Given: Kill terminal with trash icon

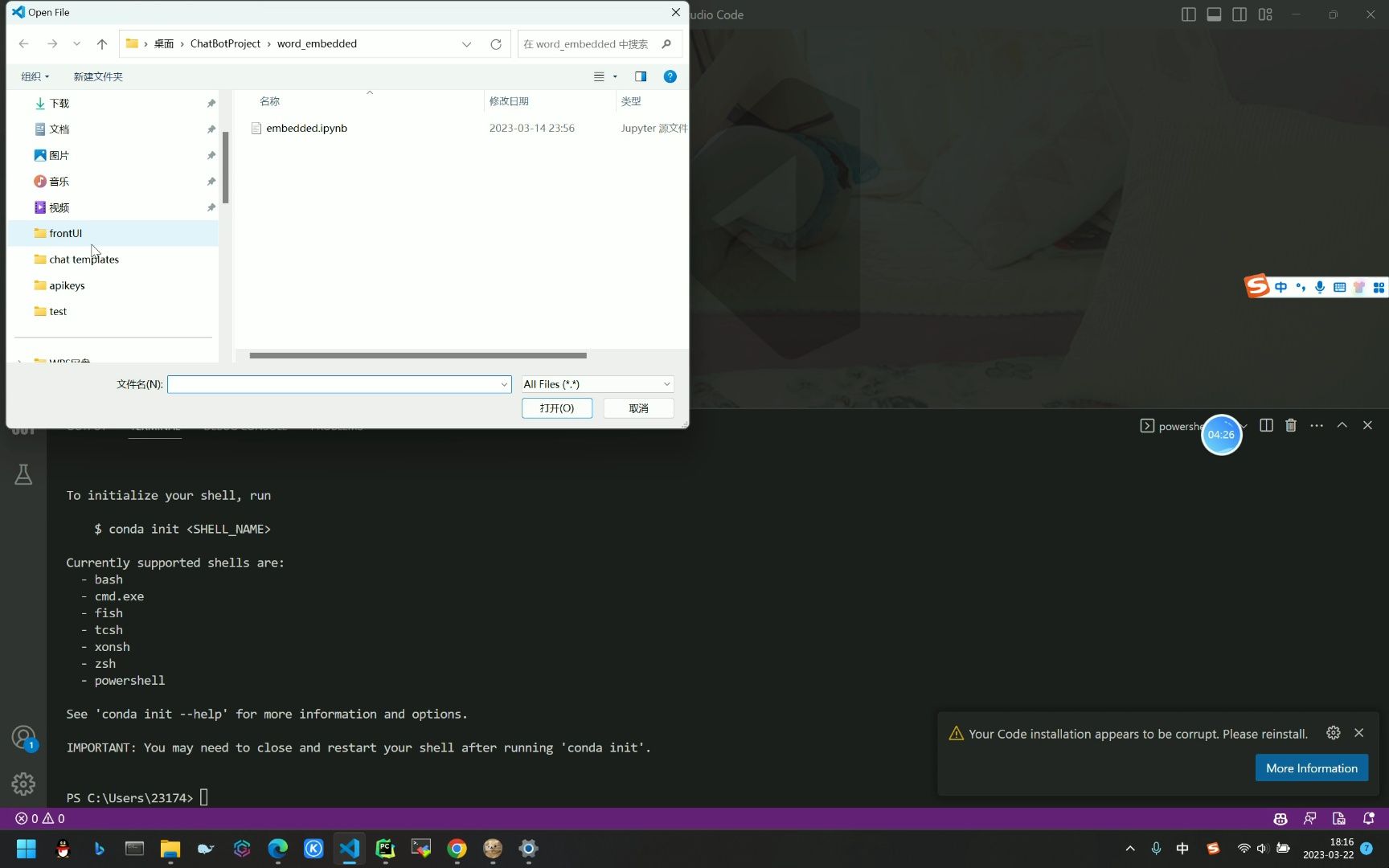Looking at the screenshot, I should coord(1291,425).
